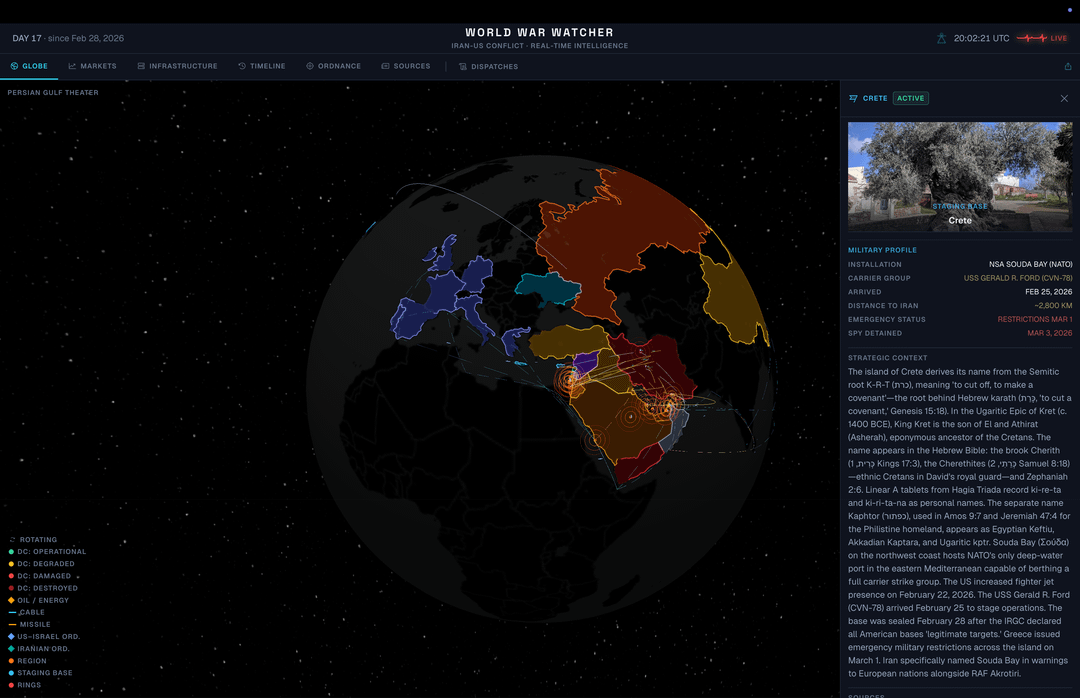Click USS Gerald R. Ford carrier link
This screenshot has width=1080, height=698.
click(x=1017, y=278)
